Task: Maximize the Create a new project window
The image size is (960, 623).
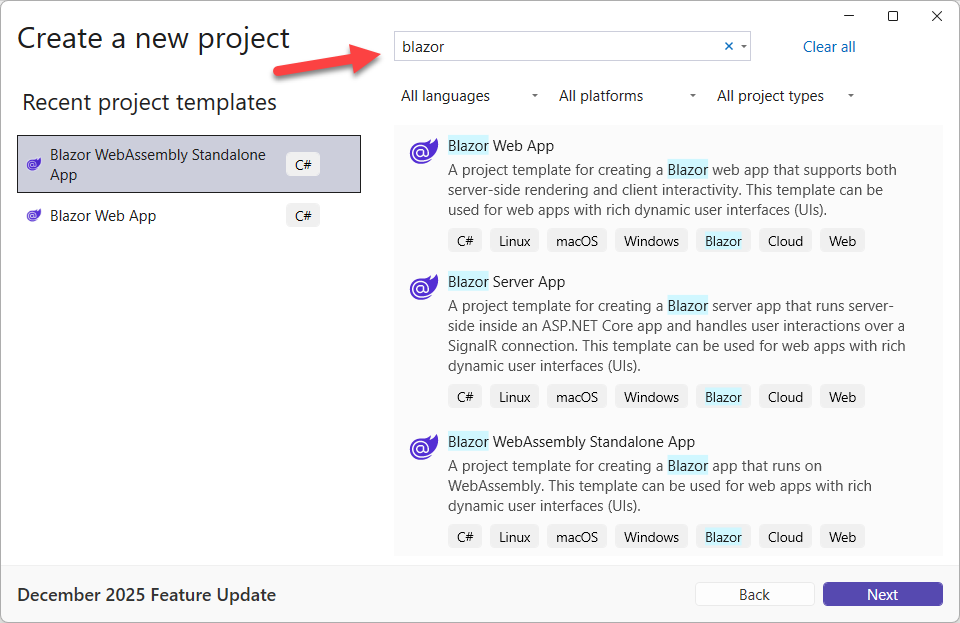Action: (x=893, y=16)
